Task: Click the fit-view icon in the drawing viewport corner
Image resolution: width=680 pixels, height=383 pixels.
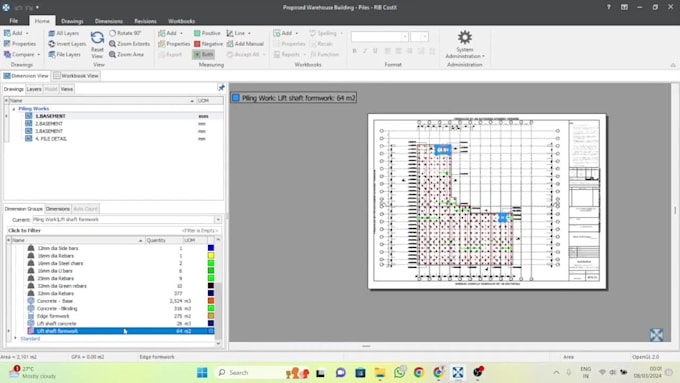Action: pos(656,334)
